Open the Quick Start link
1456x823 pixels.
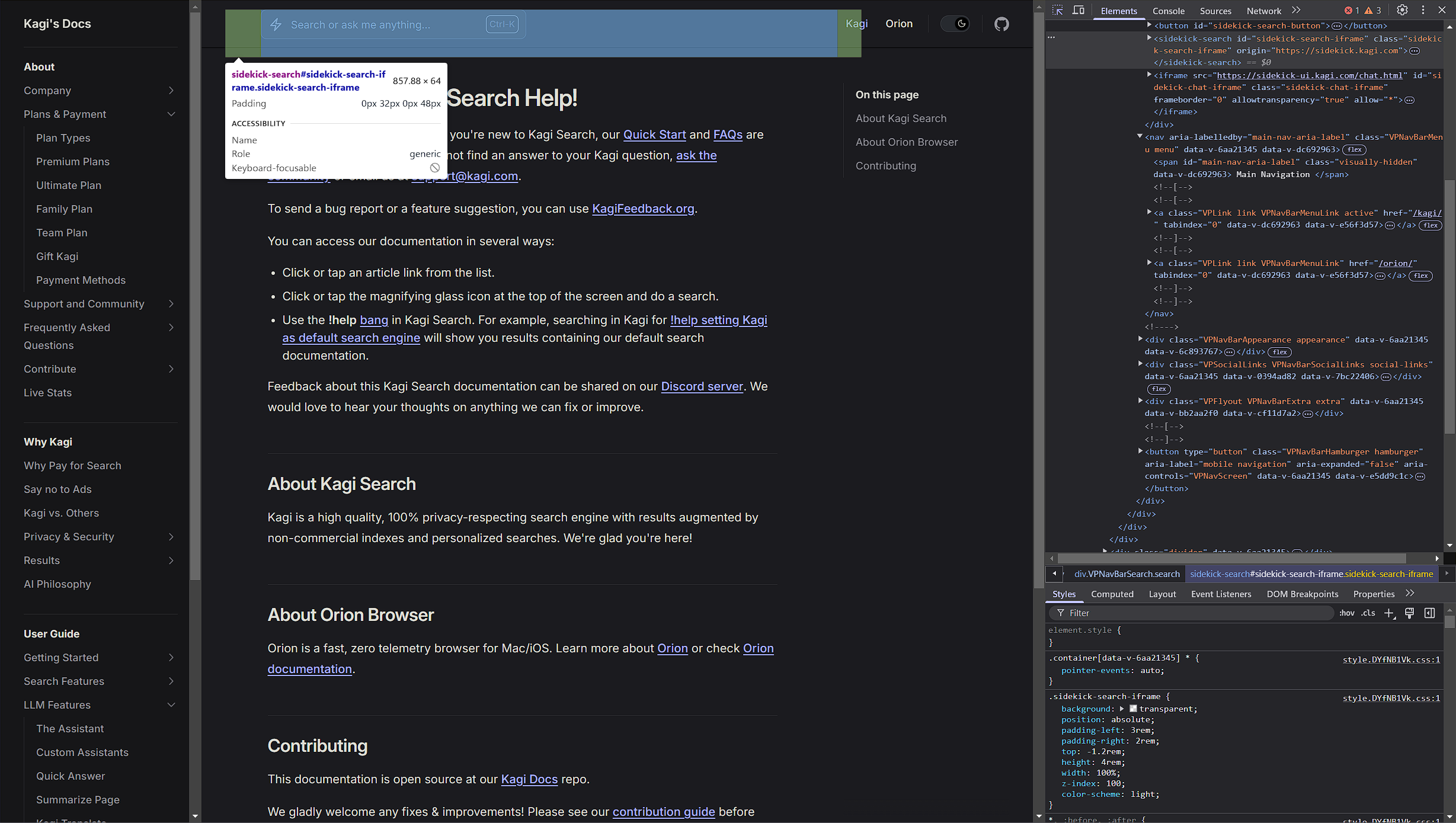point(654,135)
